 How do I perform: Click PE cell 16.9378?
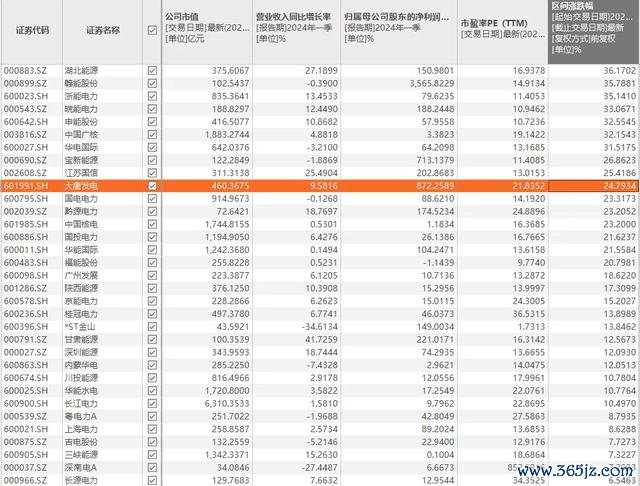point(529,71)
